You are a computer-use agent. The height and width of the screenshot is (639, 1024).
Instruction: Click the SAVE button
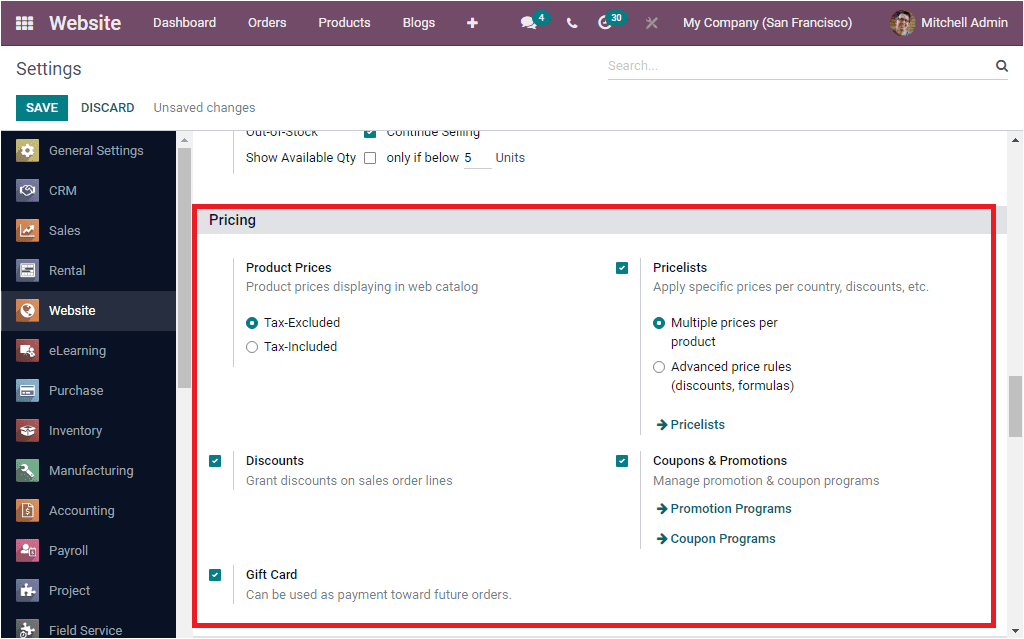(x=41, y=107)
